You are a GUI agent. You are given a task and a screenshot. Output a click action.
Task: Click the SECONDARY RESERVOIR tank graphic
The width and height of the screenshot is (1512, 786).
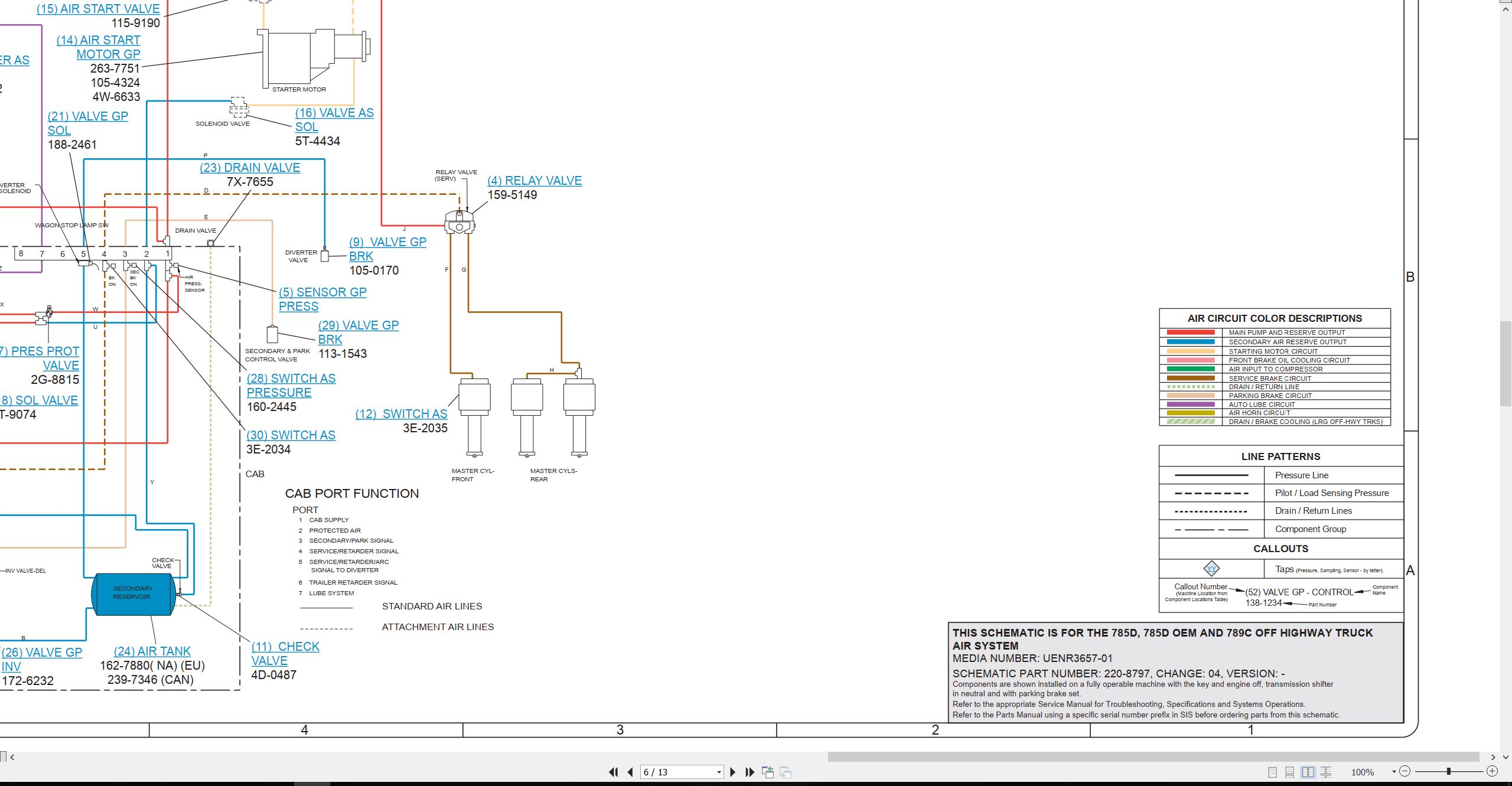133,594
